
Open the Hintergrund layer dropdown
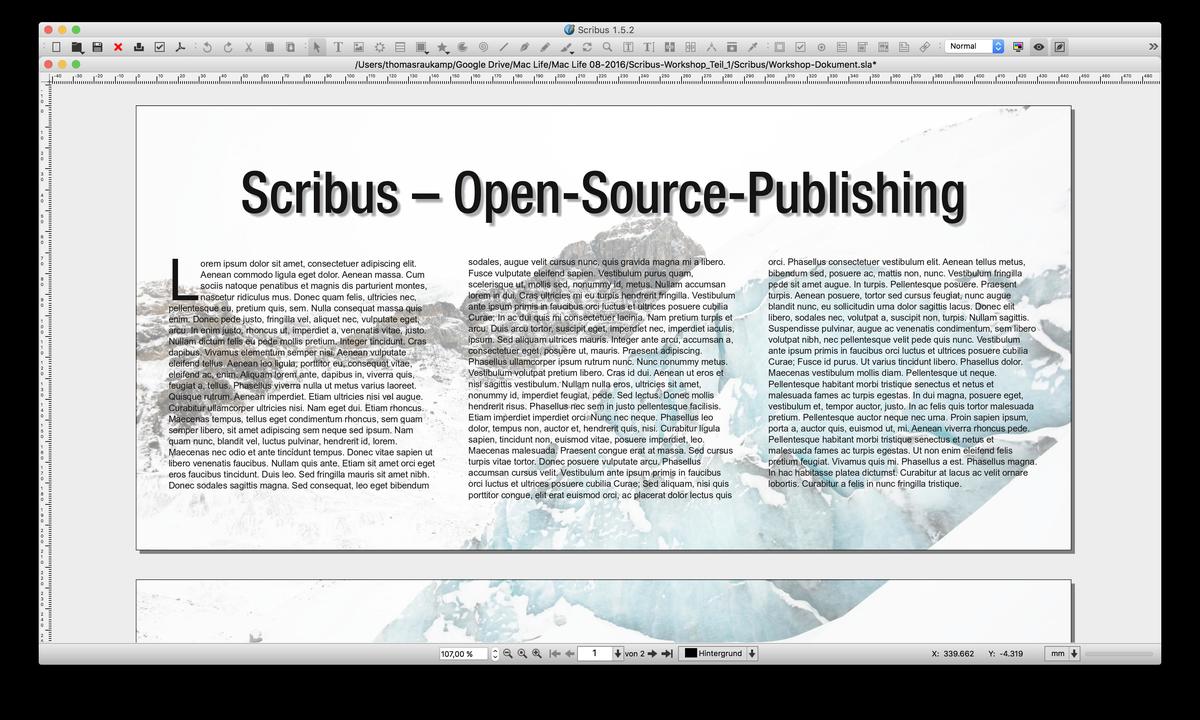coord(718,653)
